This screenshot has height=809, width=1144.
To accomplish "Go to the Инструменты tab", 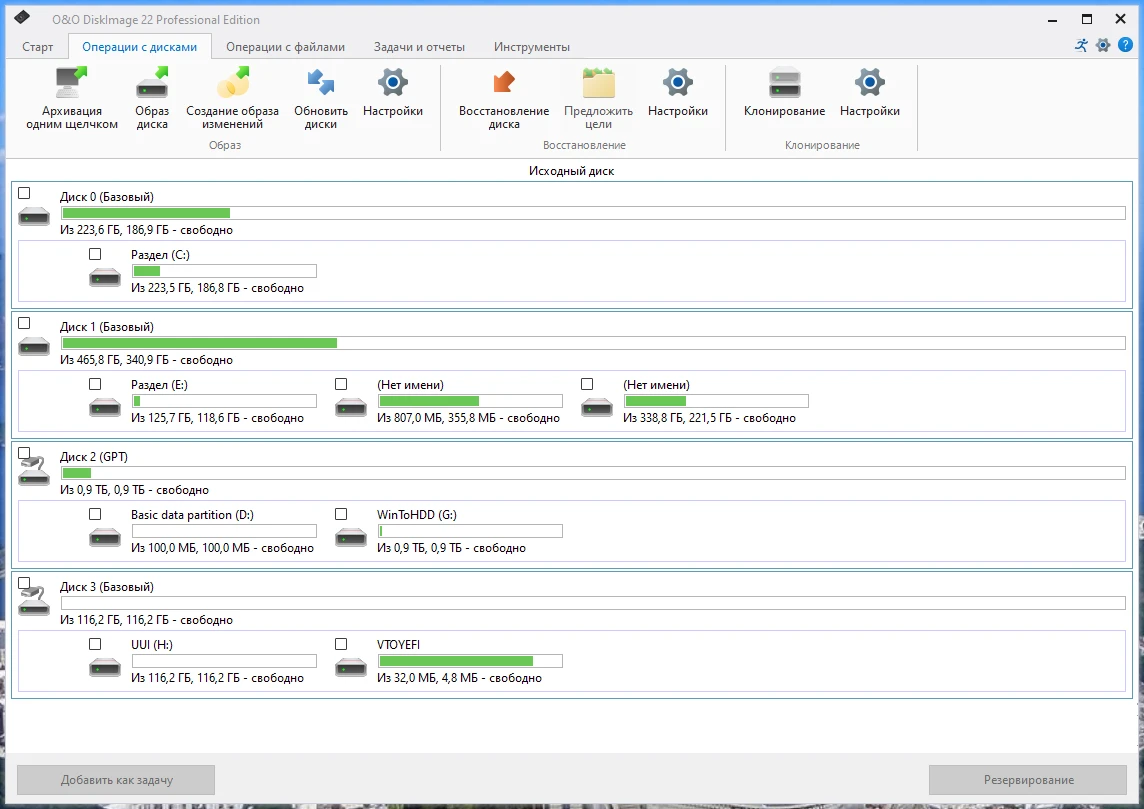I will (x=531, y=47).
